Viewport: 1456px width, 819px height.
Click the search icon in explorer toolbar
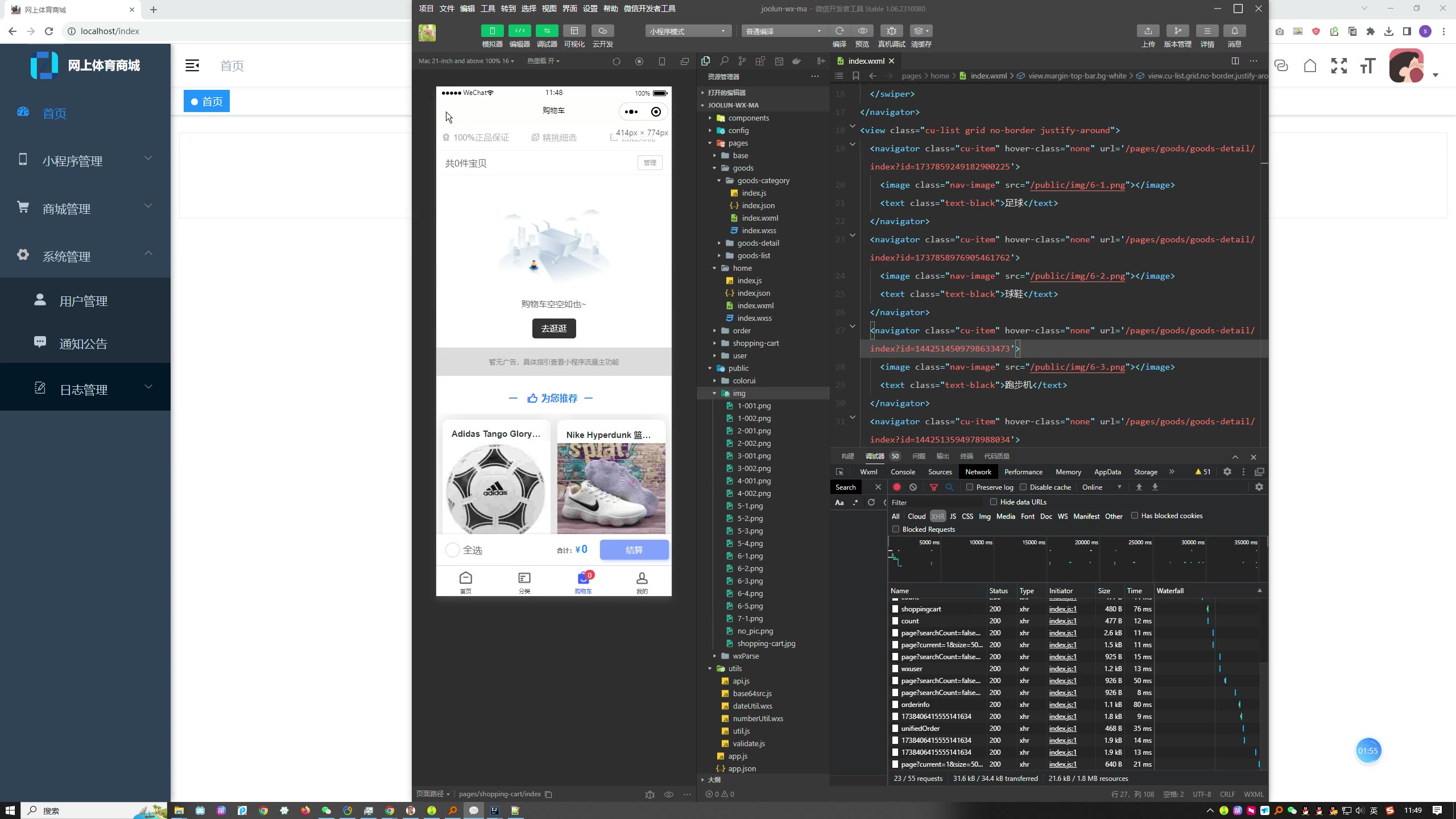point(724,61)
